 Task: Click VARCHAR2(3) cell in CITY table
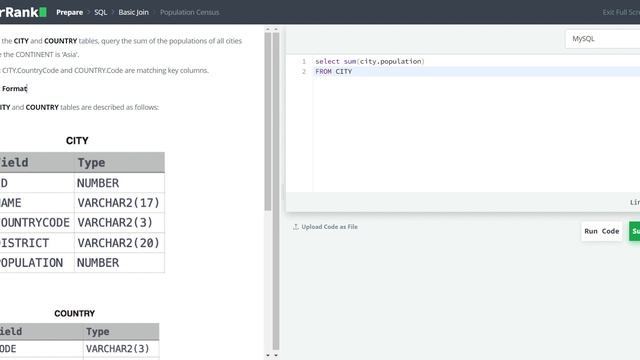tap(119, 223)
